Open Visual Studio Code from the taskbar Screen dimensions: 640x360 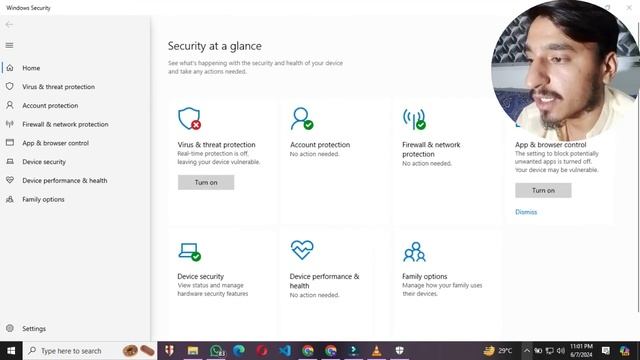285,351
